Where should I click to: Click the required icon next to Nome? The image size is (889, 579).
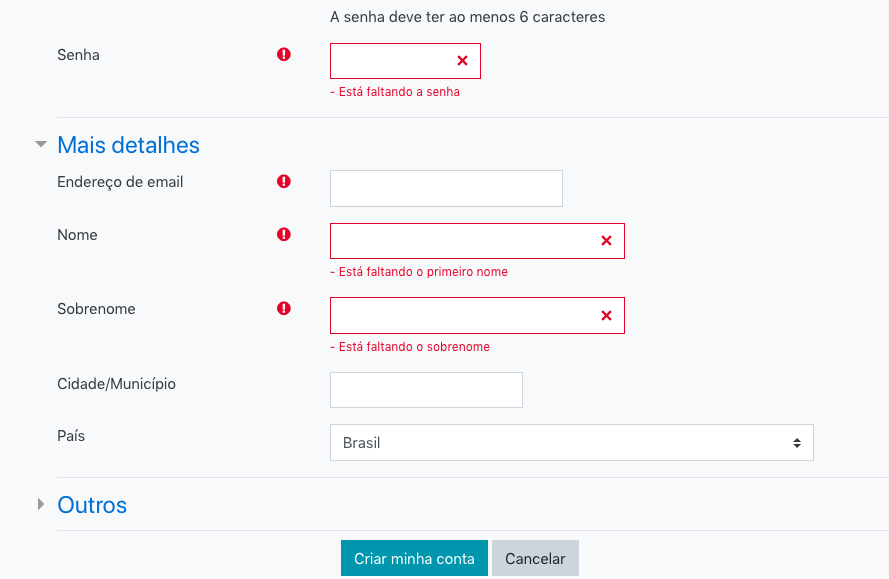tap(283, 234)
